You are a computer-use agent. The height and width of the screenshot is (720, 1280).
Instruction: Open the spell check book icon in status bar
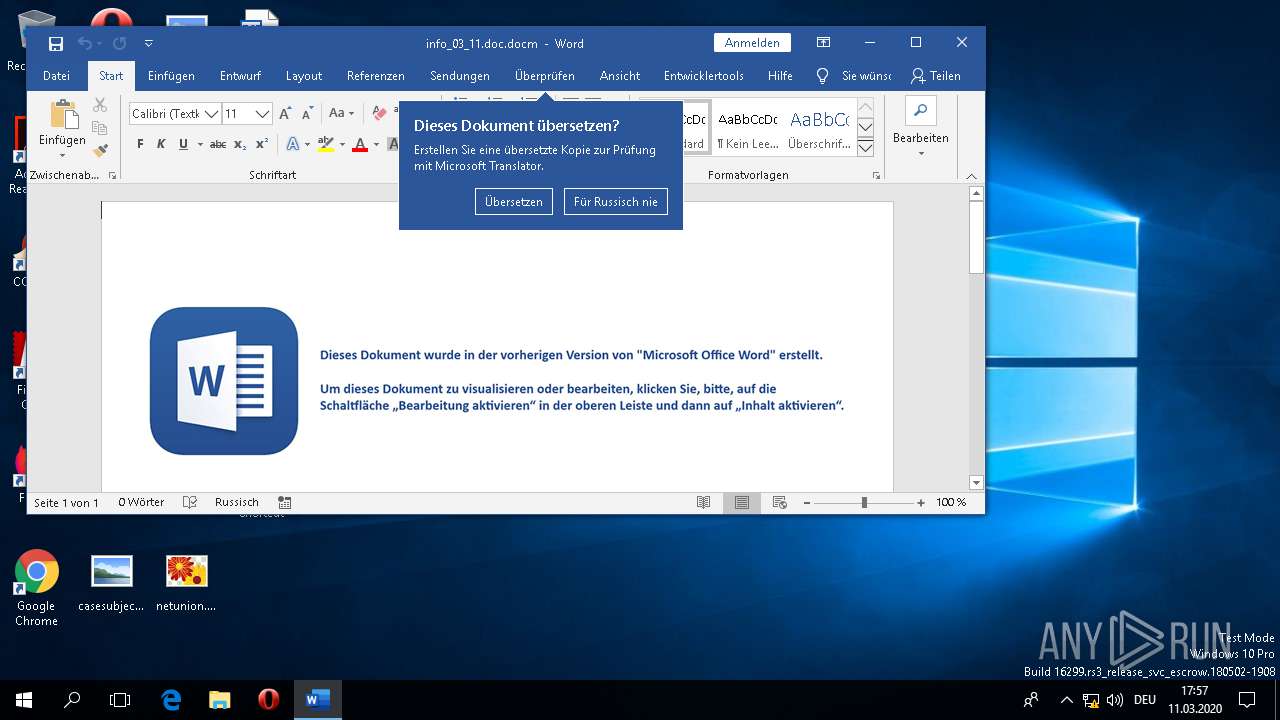click(x=190, y=502)
